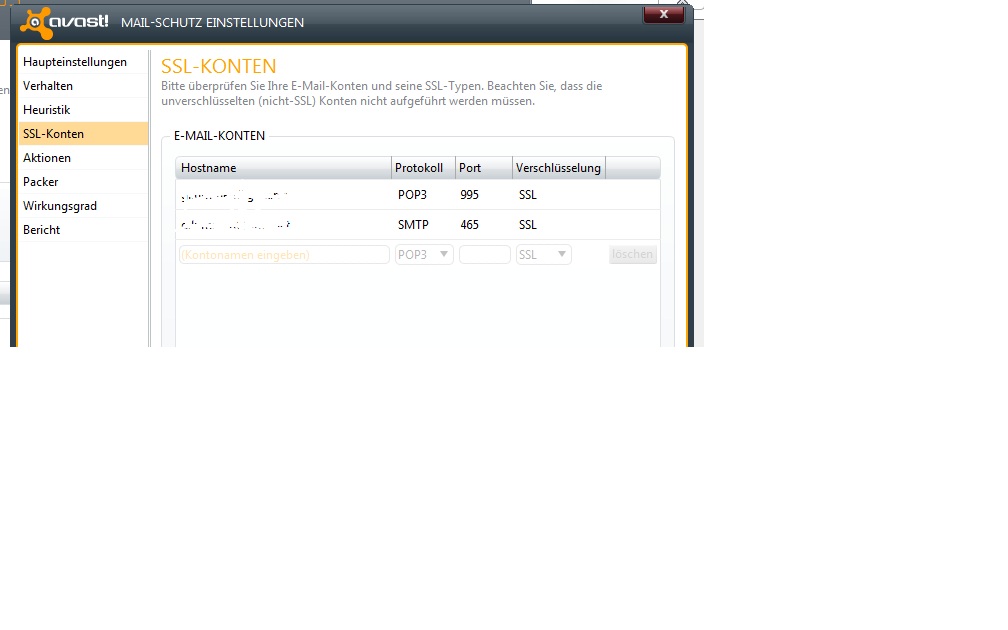This screenshot has height=630, width=1008.
Task: Show the Wirkungsgrad settings
Action: point(83,206)
